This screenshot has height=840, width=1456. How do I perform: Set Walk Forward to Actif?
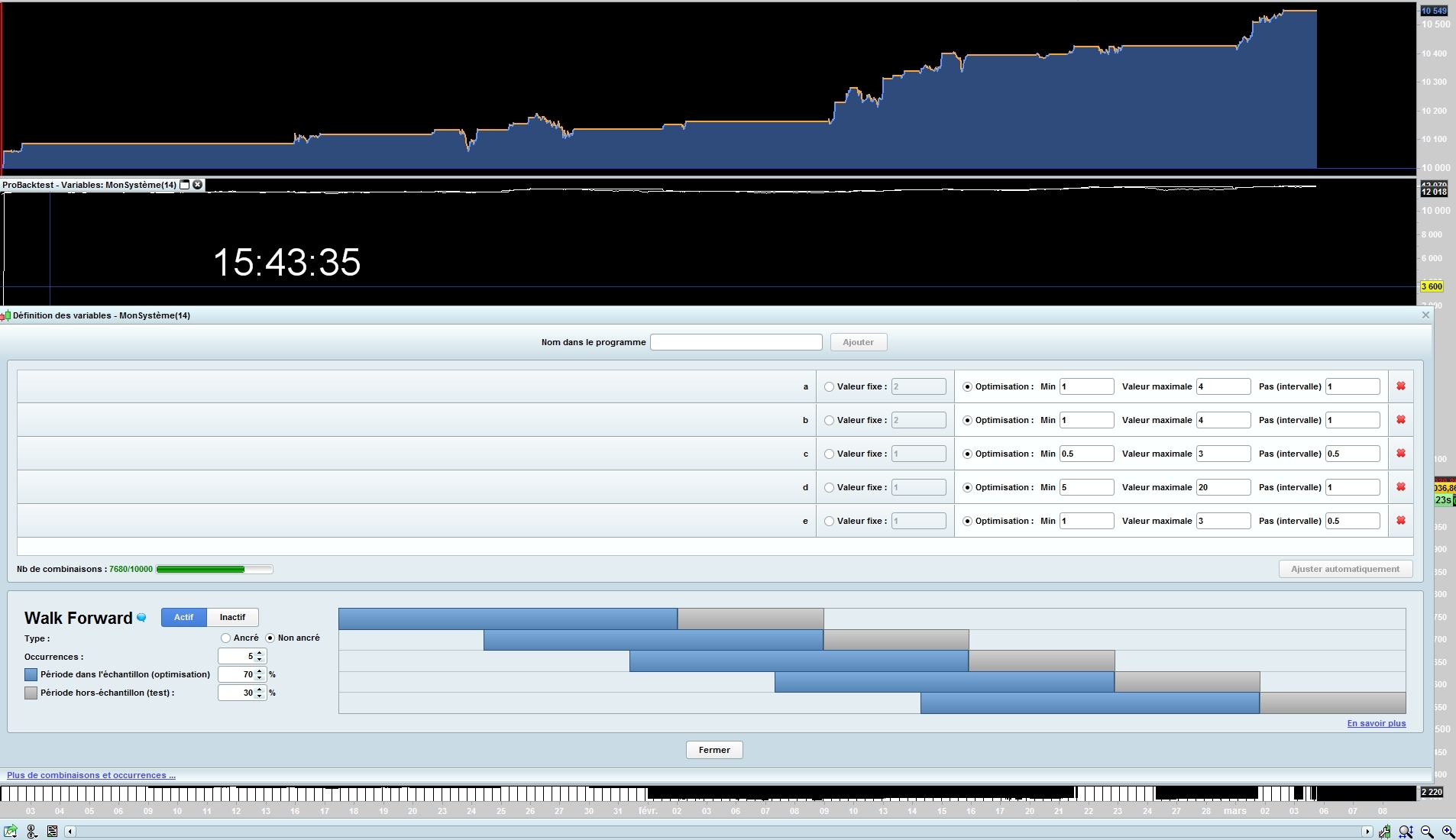point(184,617)
